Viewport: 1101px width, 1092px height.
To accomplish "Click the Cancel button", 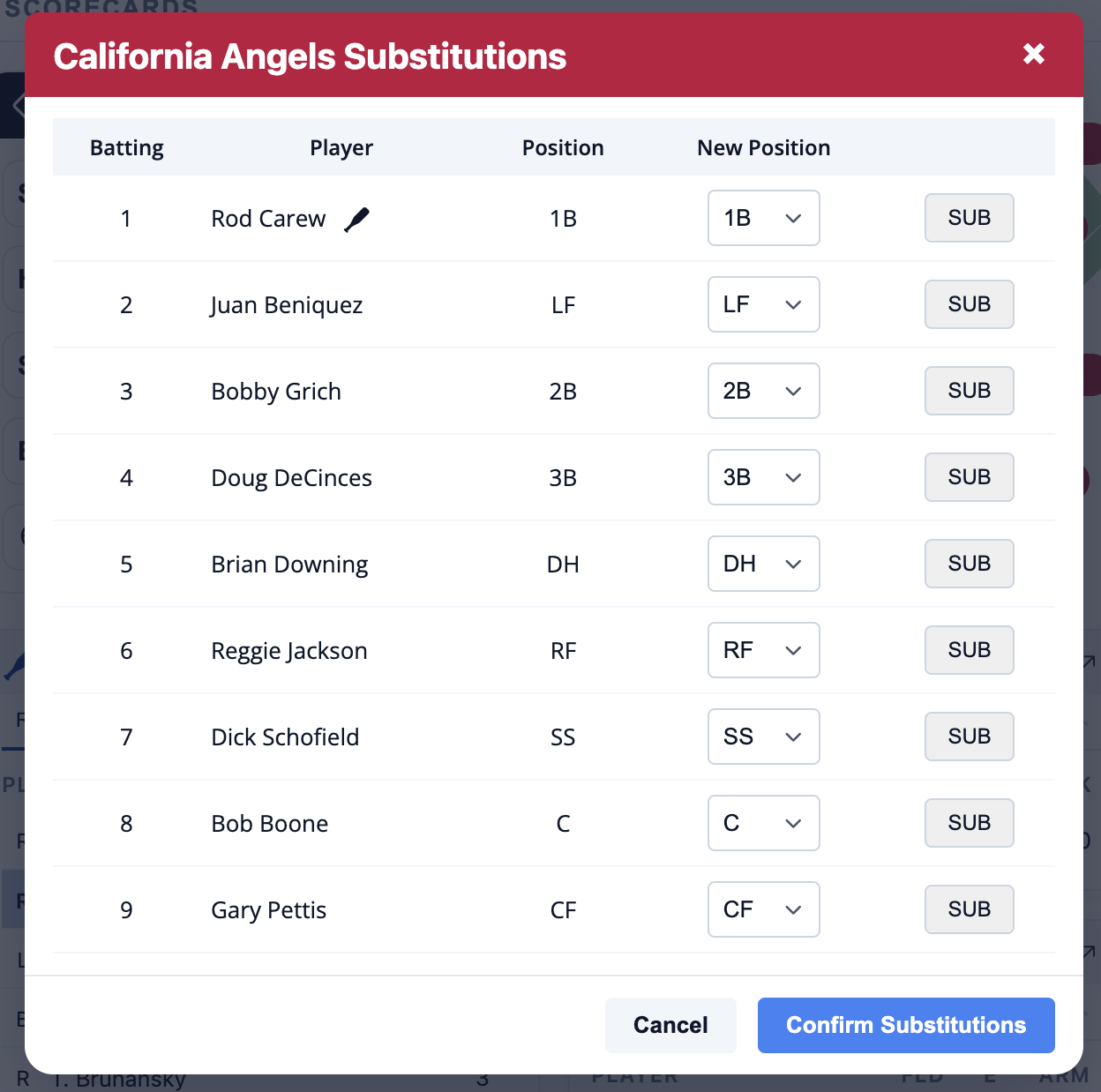I will click(670, 1025).
